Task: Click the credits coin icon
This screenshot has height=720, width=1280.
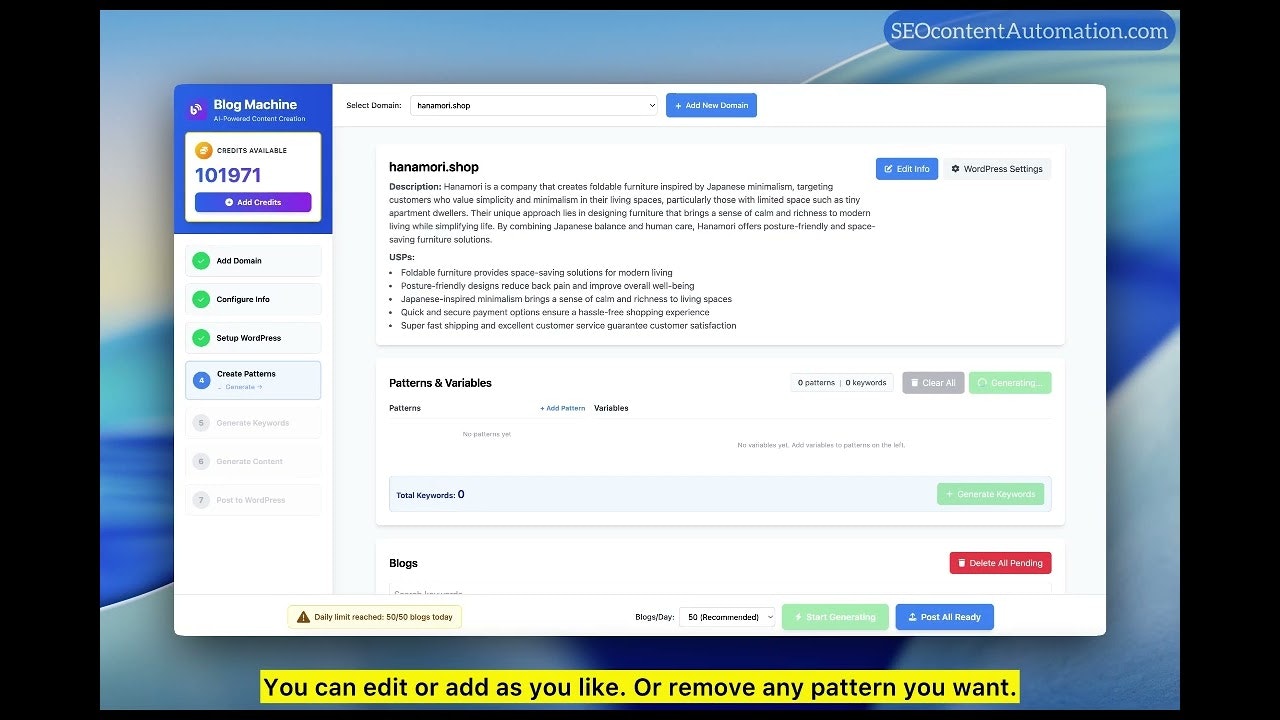Action: tap(203, 150)
